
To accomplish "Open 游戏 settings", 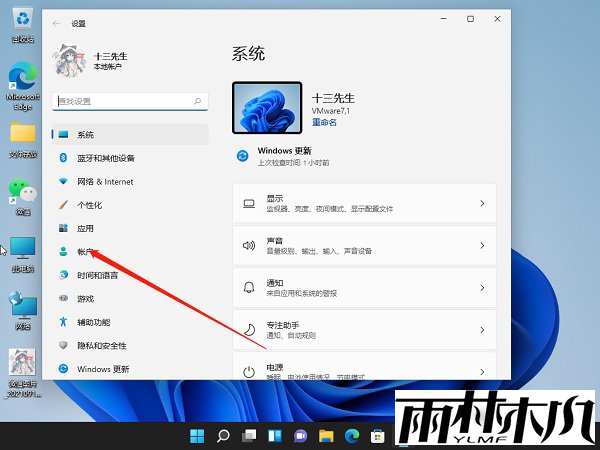I will [x=130, y=299].
